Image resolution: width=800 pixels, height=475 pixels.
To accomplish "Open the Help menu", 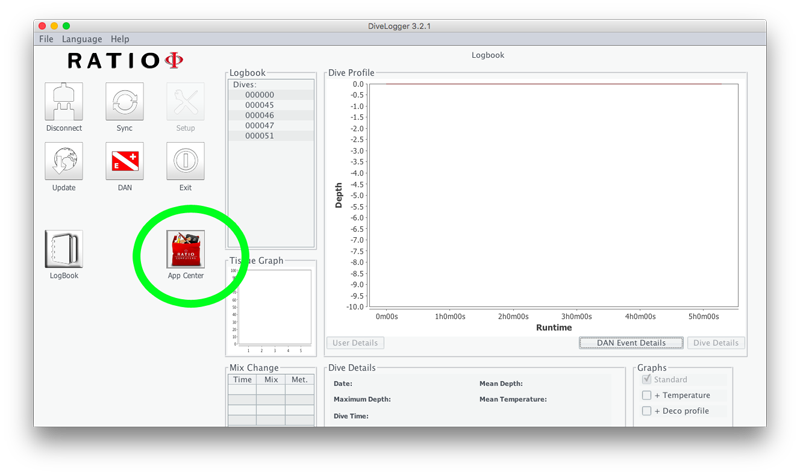I will click(120, 39).
